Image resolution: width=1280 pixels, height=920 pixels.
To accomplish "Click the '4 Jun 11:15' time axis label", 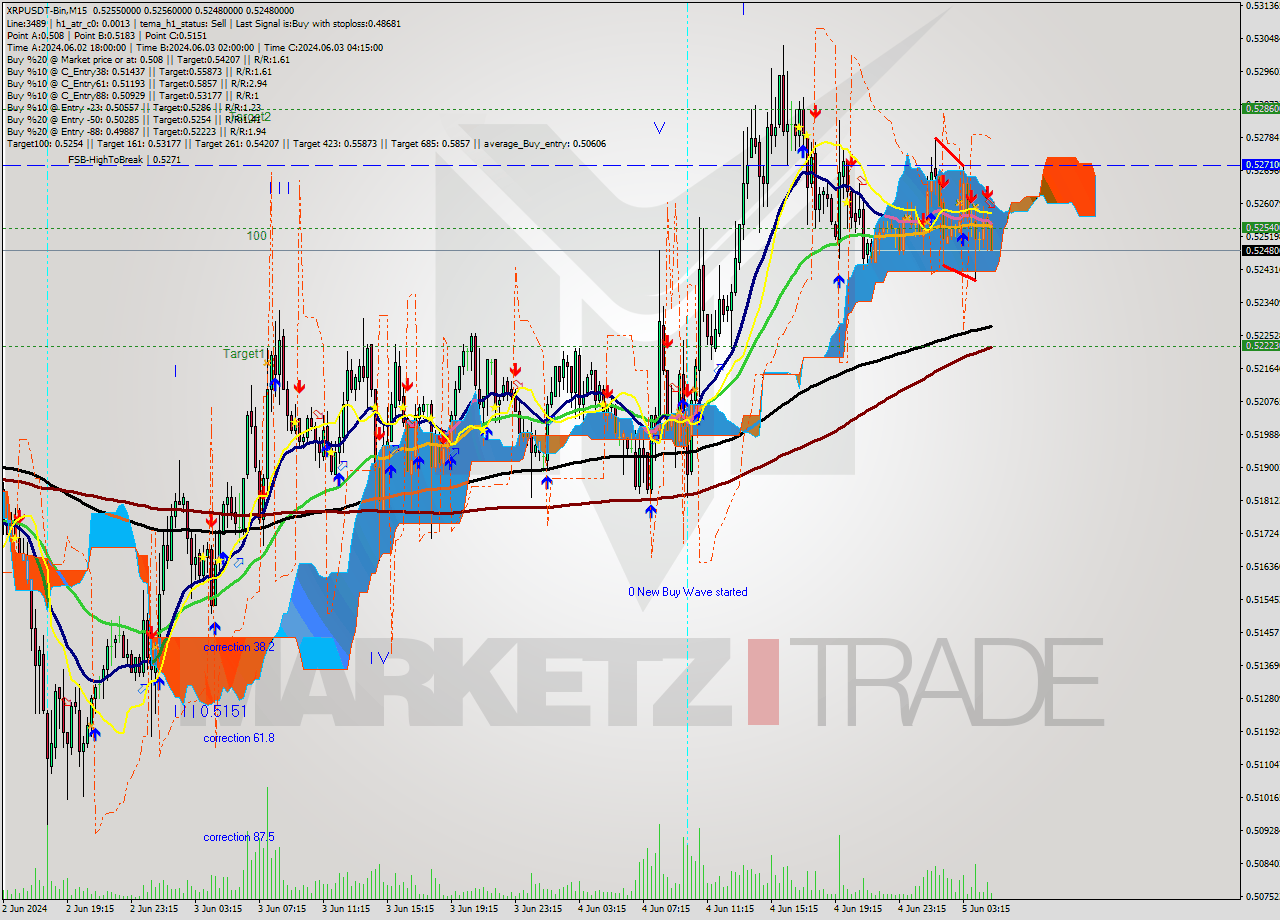I will pyautogui.click(x=730, y=909).
